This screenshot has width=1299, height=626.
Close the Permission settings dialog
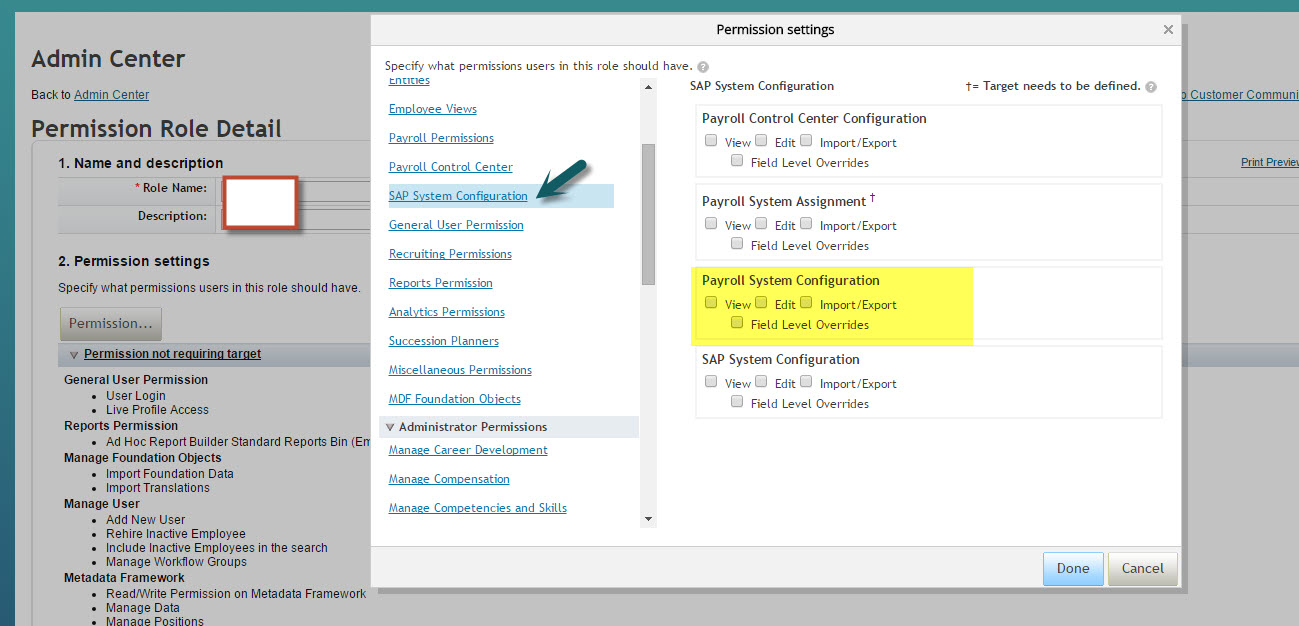pyautogui.click(x=1167, y=30)
